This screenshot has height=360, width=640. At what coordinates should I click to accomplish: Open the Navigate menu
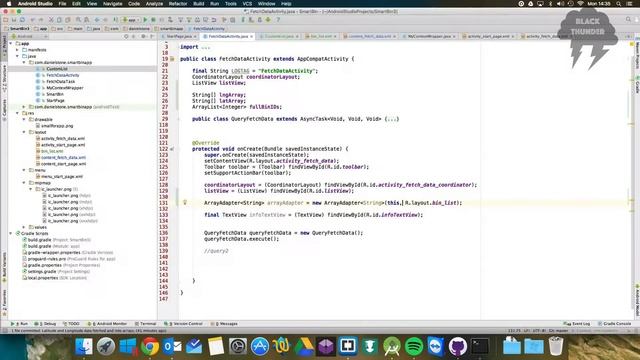(x=112, y=4)
